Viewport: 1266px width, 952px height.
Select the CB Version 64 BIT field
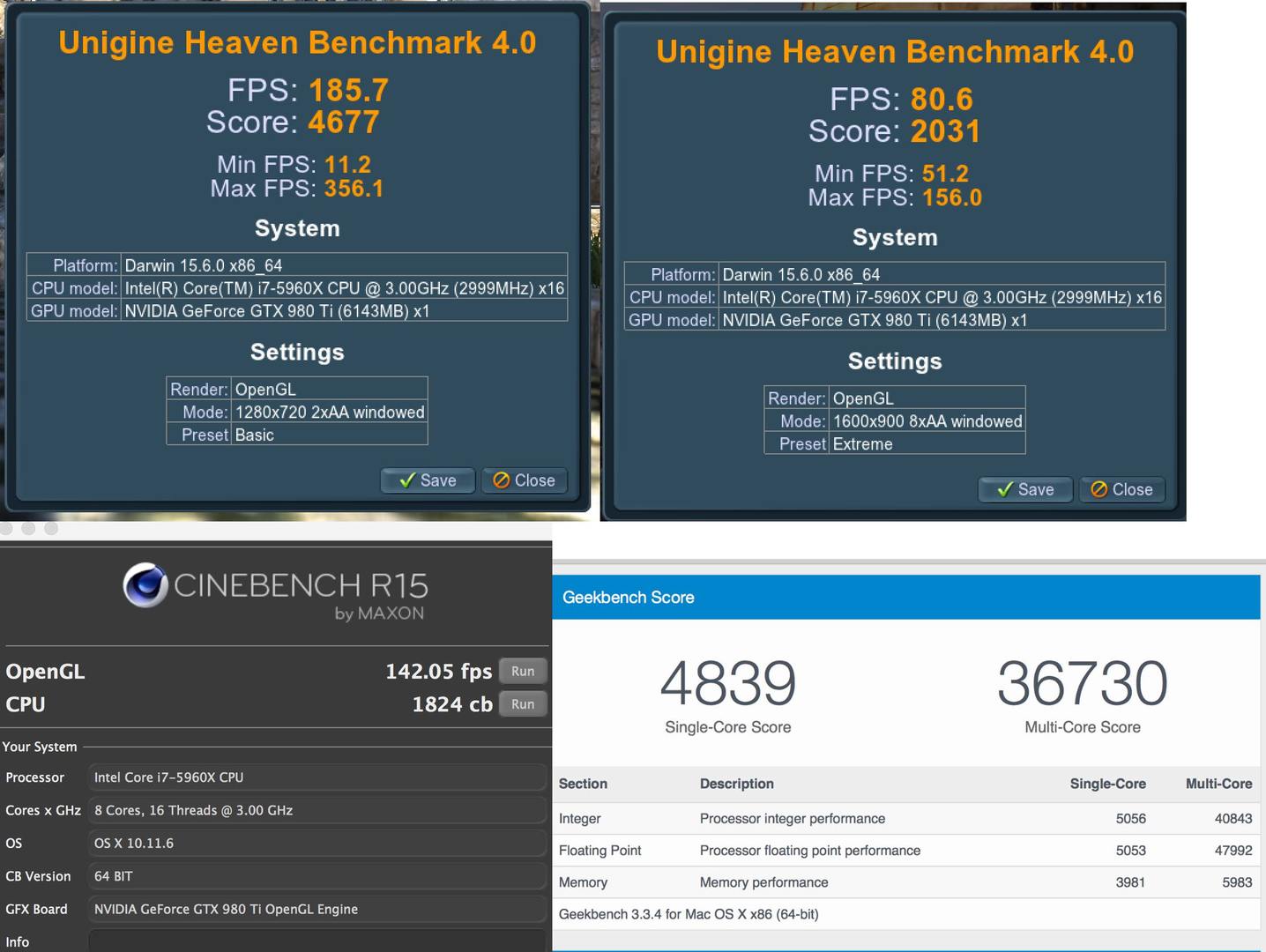[x=317, y=876]
